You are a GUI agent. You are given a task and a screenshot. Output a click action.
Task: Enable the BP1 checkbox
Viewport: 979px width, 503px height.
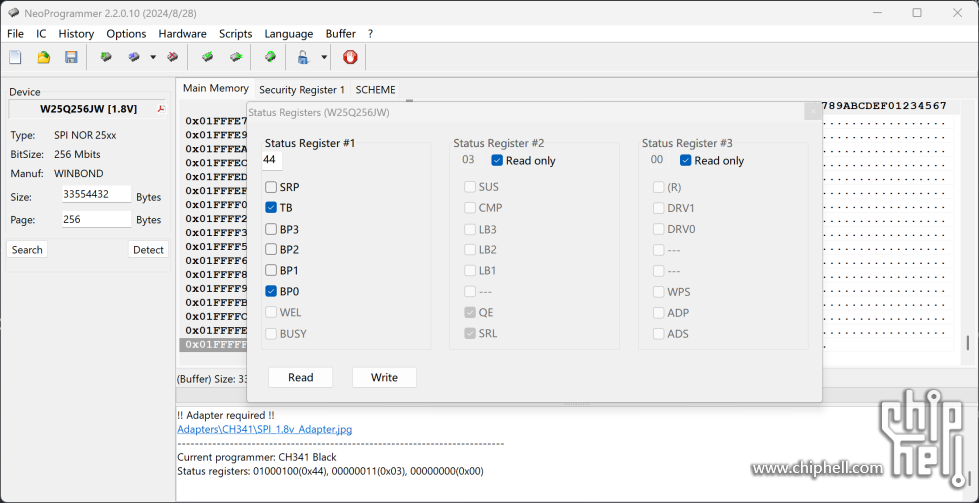pyautogui.click(x=271, y=270)
